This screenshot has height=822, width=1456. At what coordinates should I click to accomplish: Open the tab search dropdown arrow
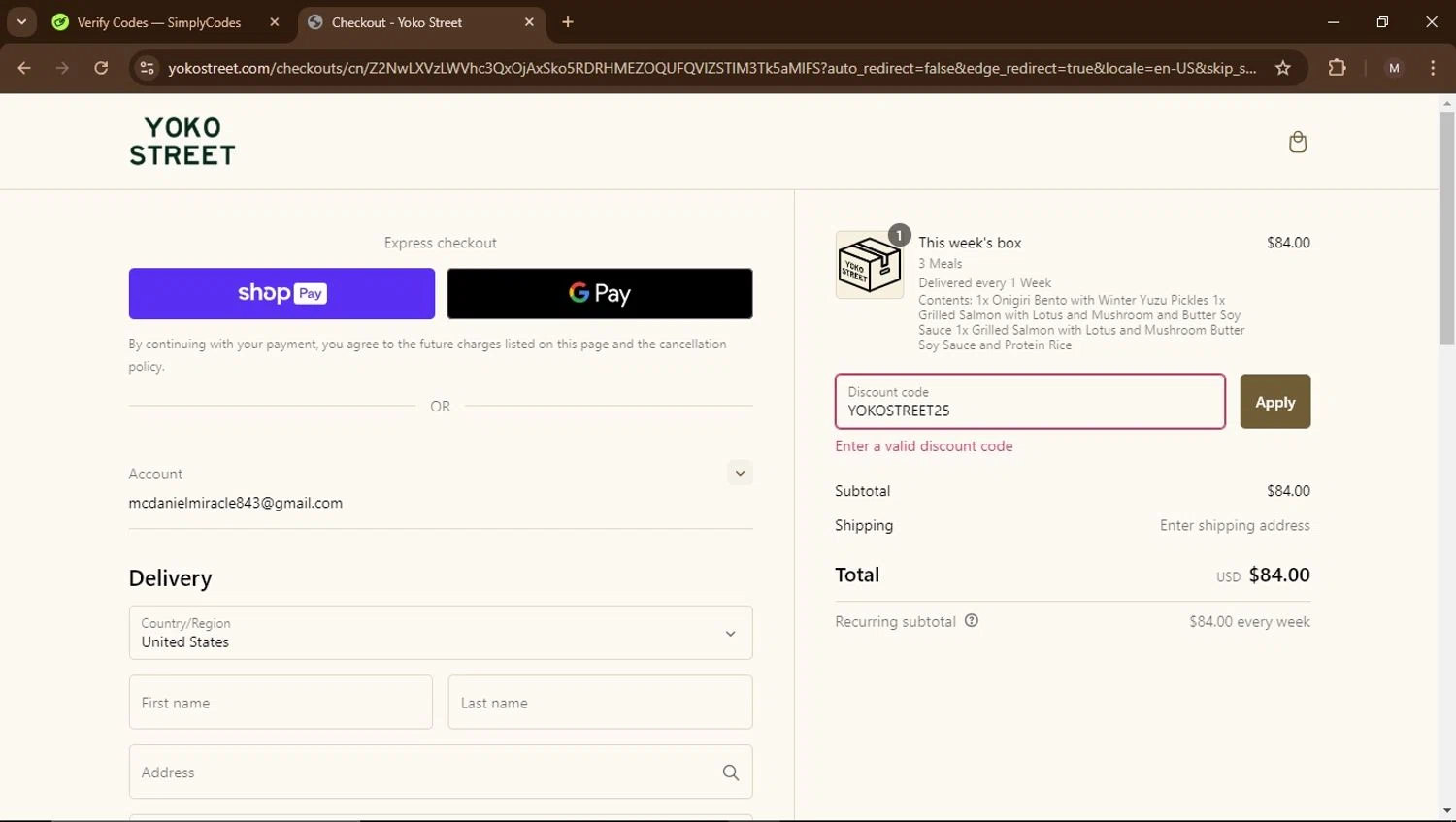click(21, 22)
